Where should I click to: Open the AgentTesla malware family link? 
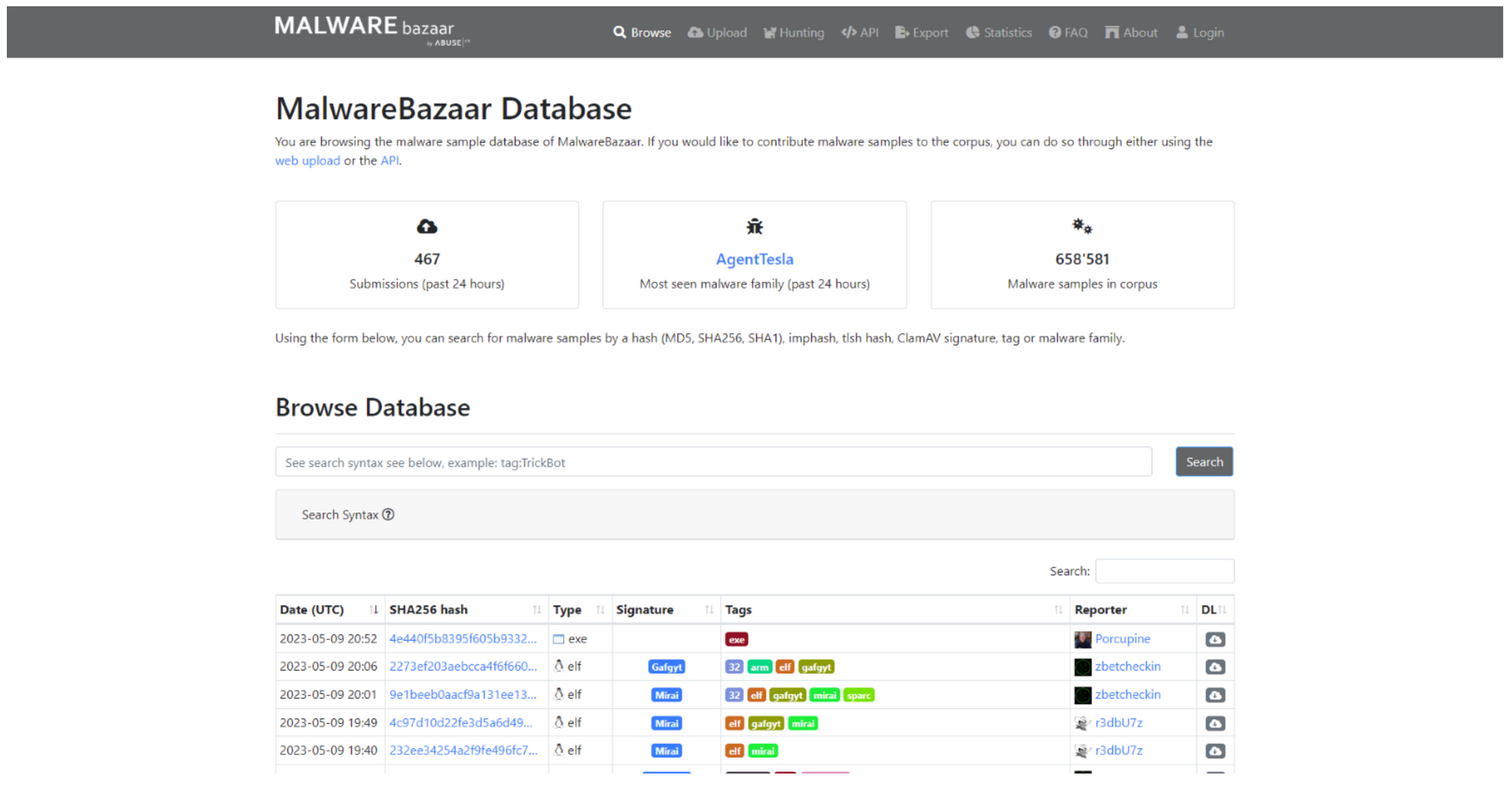coord(754,259)
